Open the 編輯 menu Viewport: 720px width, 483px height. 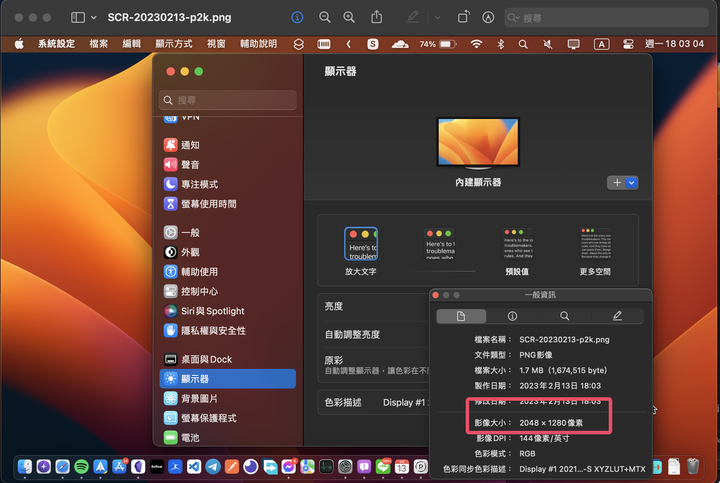(131, 44)
